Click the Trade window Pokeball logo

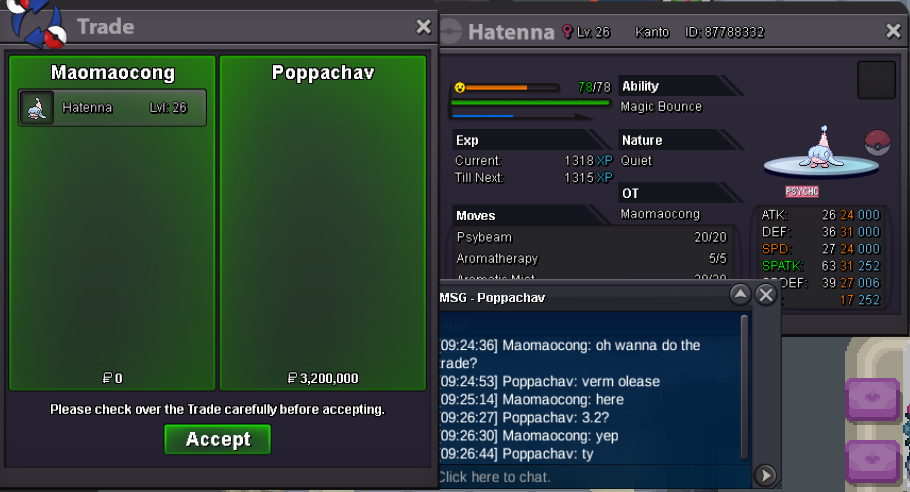(38, 26)
